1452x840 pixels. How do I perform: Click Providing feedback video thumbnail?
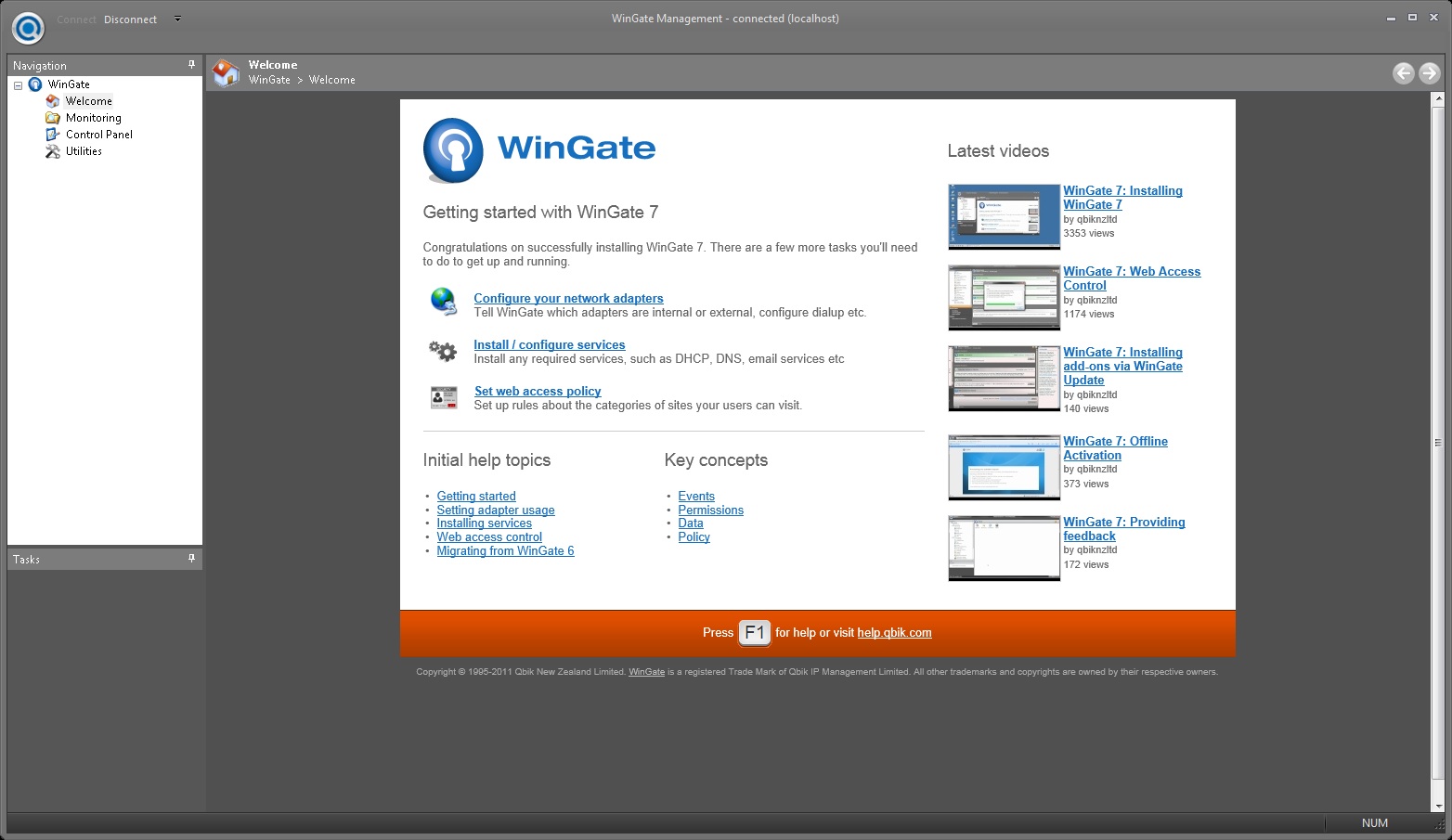(x=1004, y=548)
